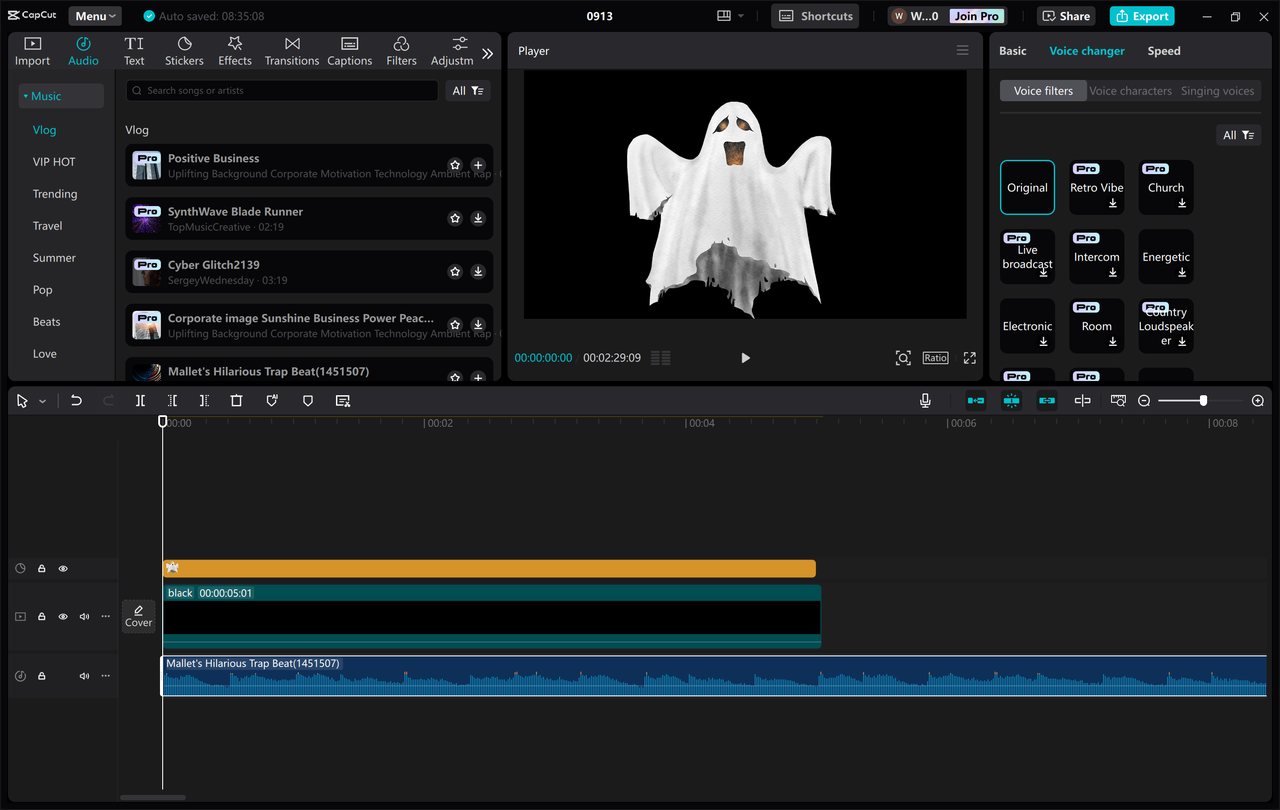Open the Stickers panel
The image size is (1280, 810).
pyautogui.click(x=184, y=49)
